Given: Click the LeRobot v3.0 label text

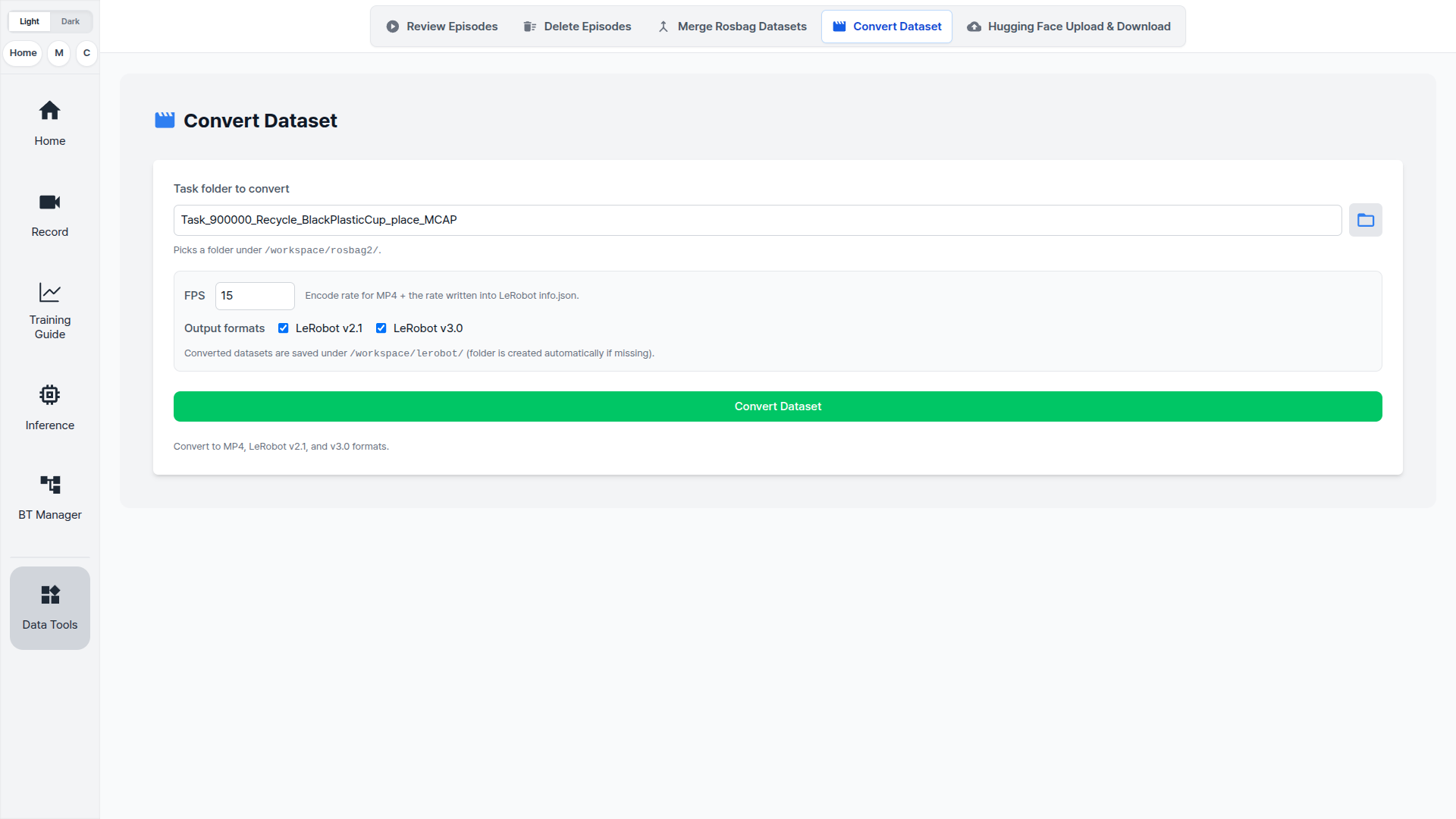Looking at the screenshot, I should tap(428, 328).
